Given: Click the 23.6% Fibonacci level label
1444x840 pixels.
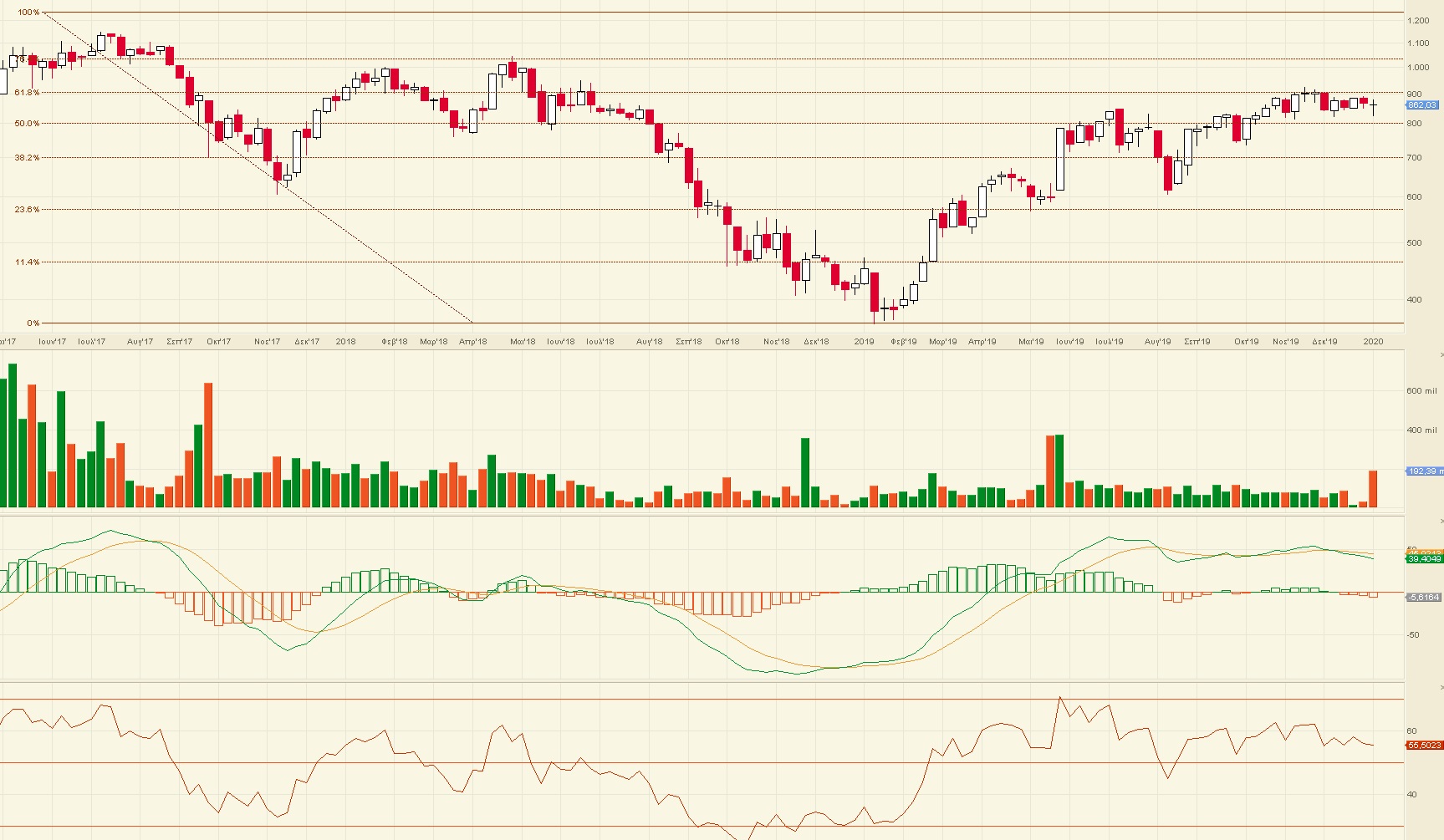Looking at the screenshot, I should pos(27,210).
